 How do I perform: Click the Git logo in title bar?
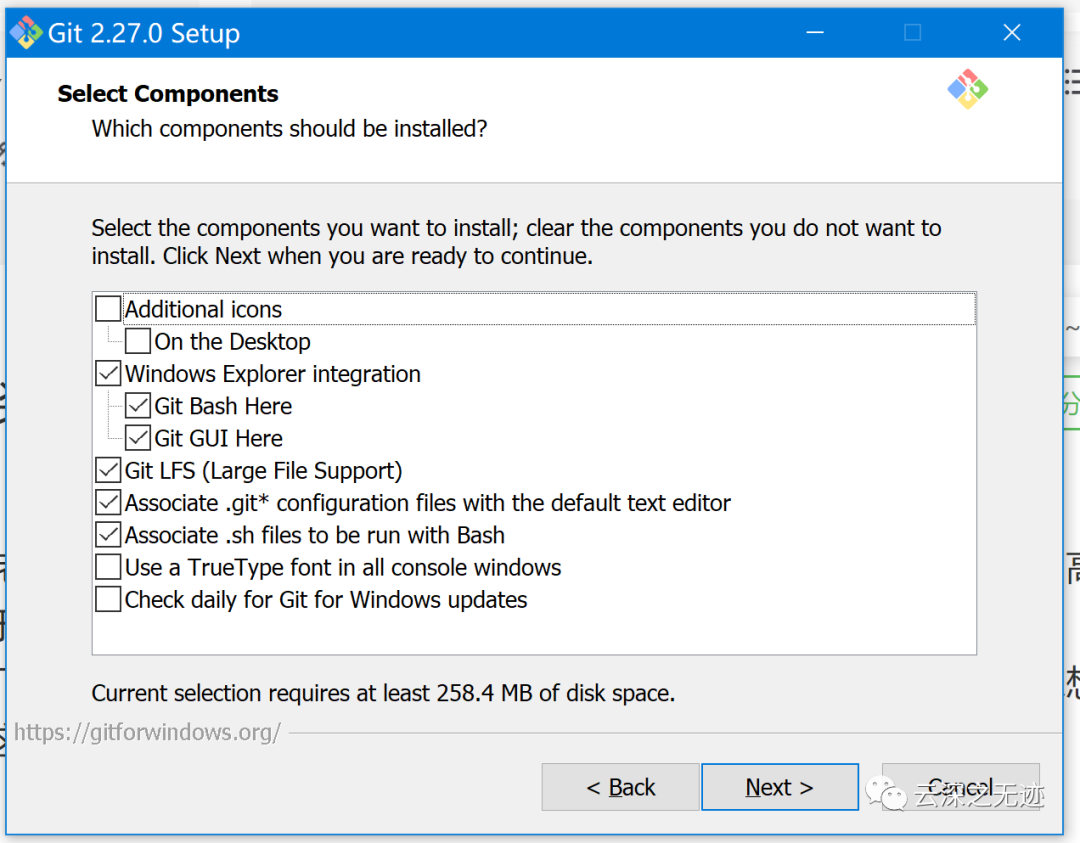click(x=26, y=33)
